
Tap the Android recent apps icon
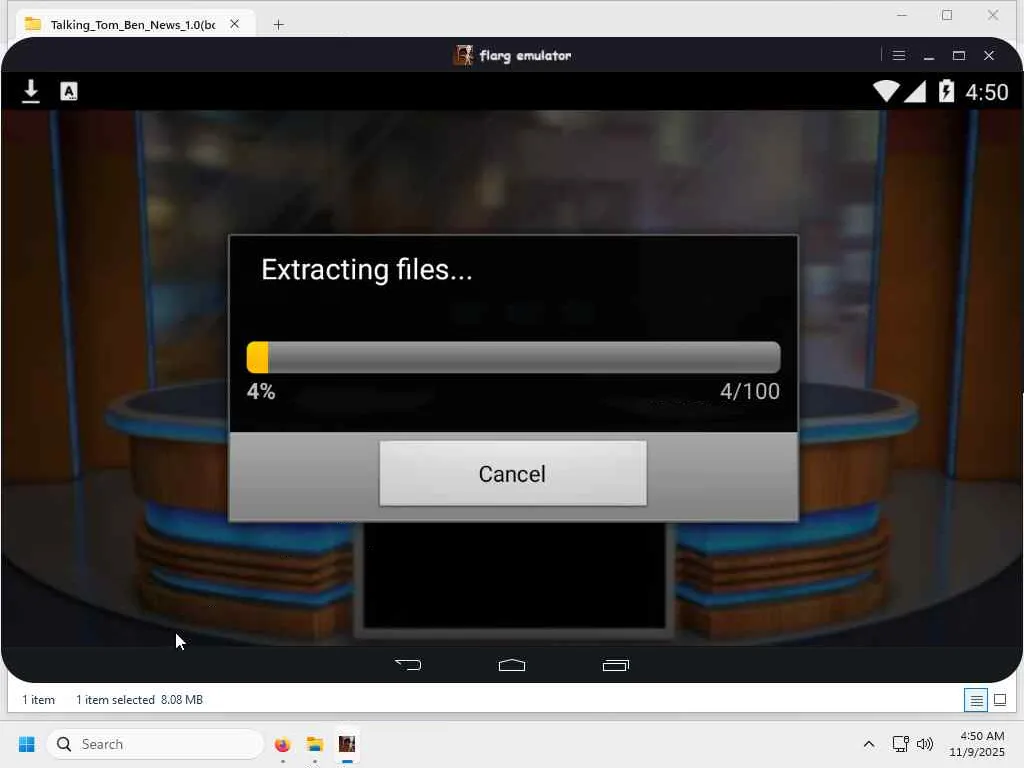tap(615, 665)
